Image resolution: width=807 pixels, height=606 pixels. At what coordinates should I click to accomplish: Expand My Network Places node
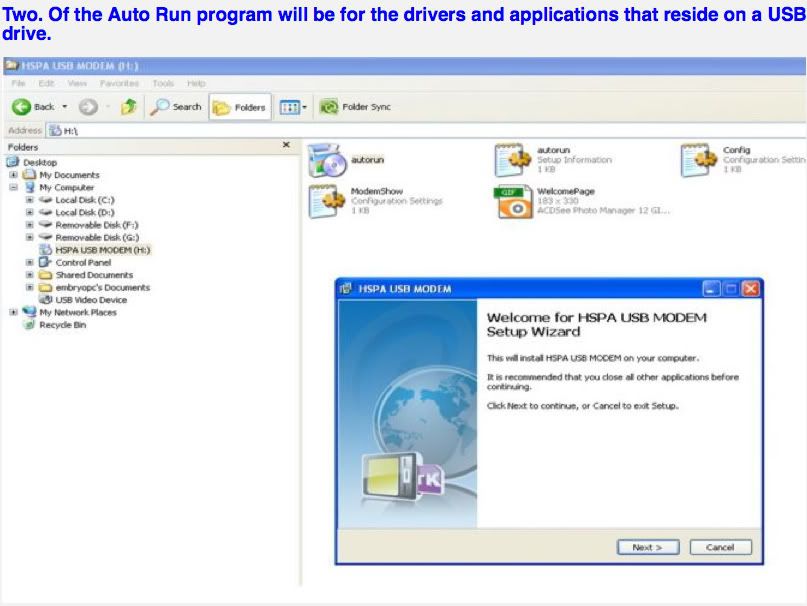point(13,312)
